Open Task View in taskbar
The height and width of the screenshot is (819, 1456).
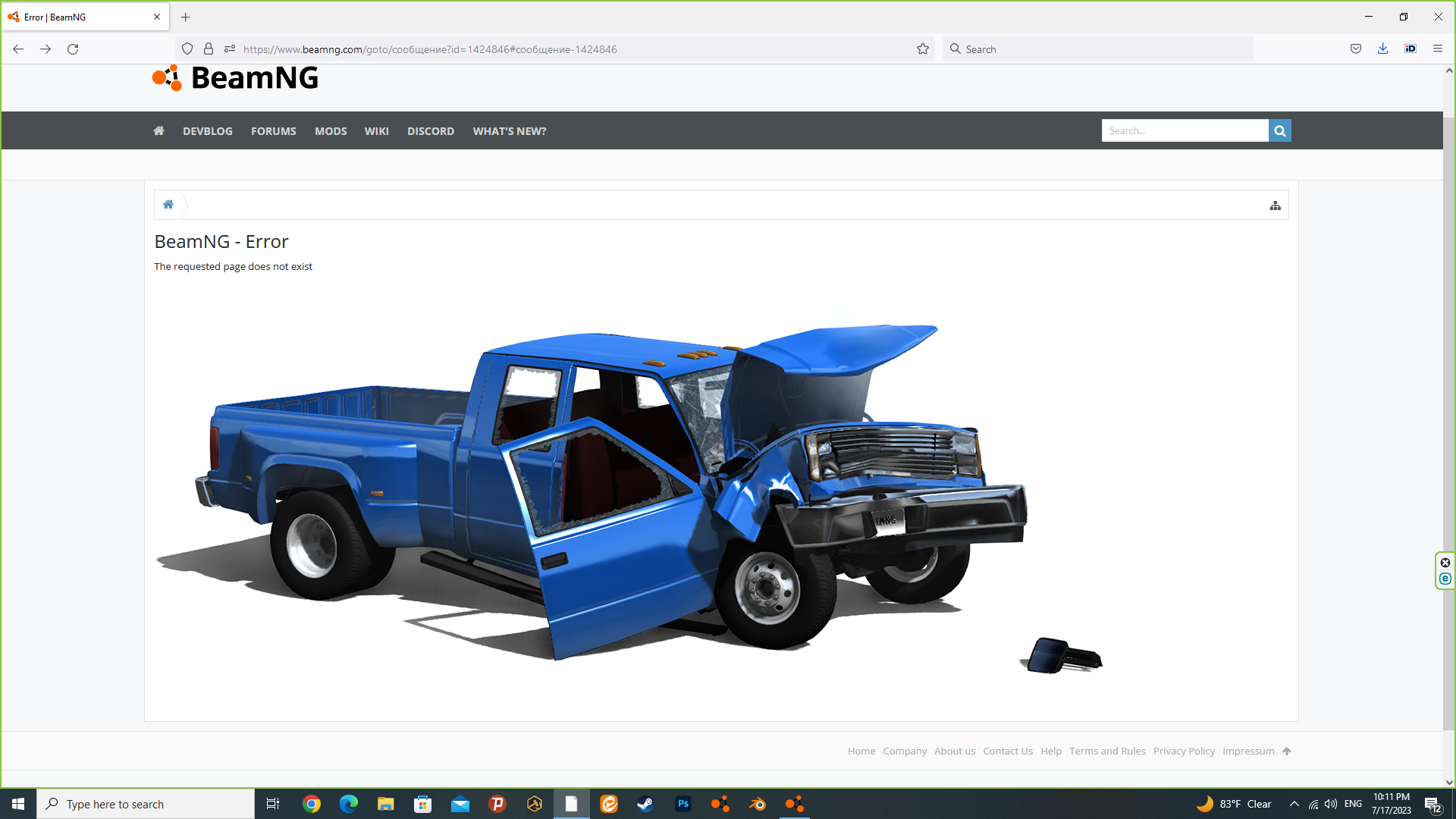tap(273, 804)
